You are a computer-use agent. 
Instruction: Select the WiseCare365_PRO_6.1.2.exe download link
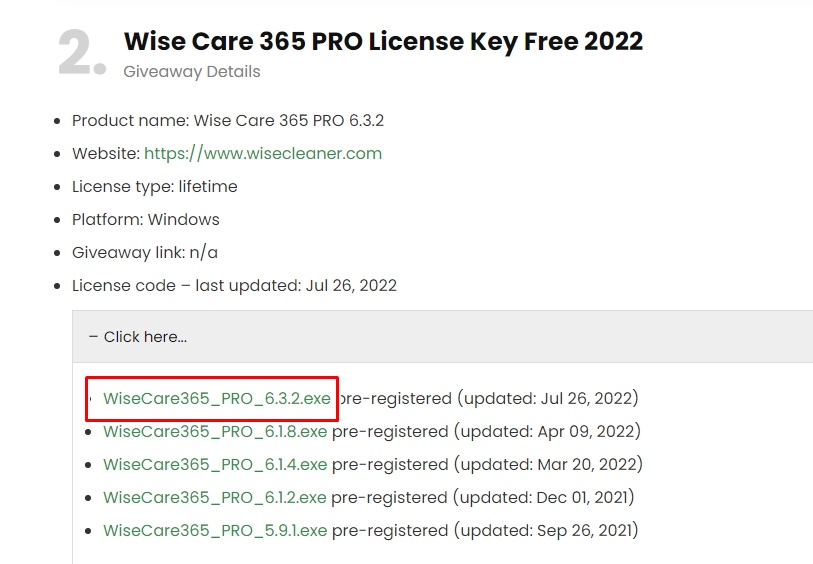(215, 498)
